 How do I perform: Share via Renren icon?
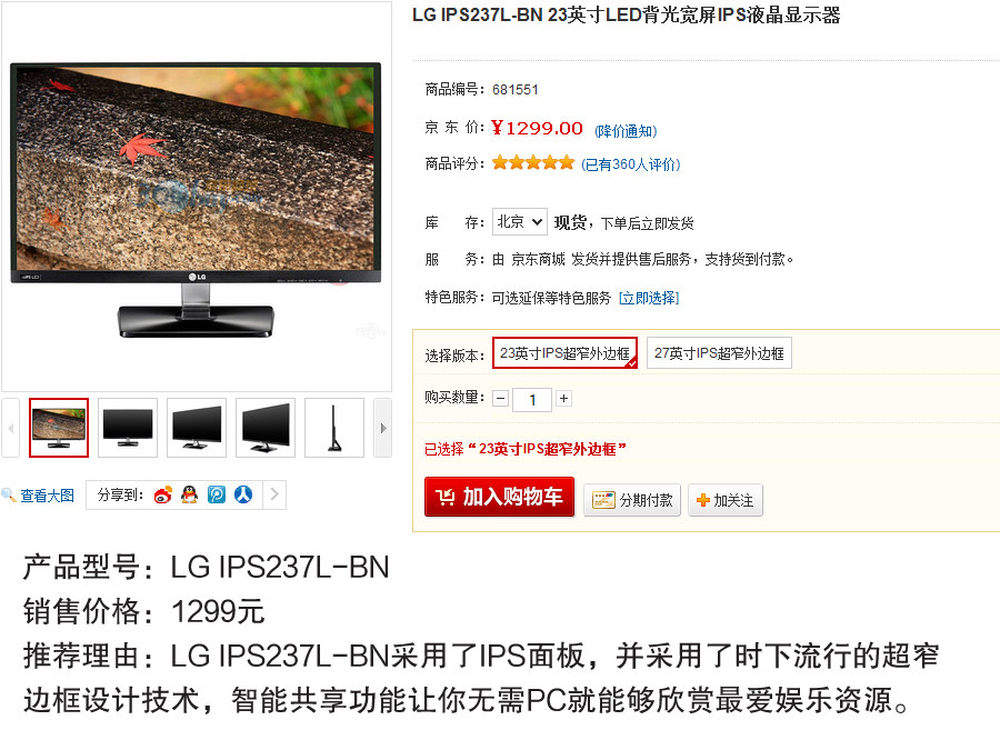pyautogui.click(x=243, y=495)
